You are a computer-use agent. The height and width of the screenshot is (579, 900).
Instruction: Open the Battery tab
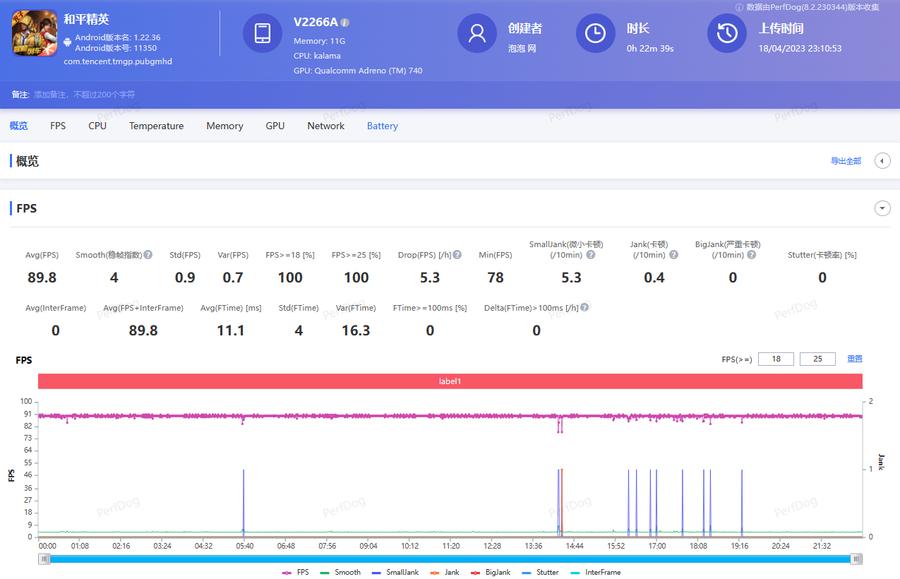click(x=382, y=126)
